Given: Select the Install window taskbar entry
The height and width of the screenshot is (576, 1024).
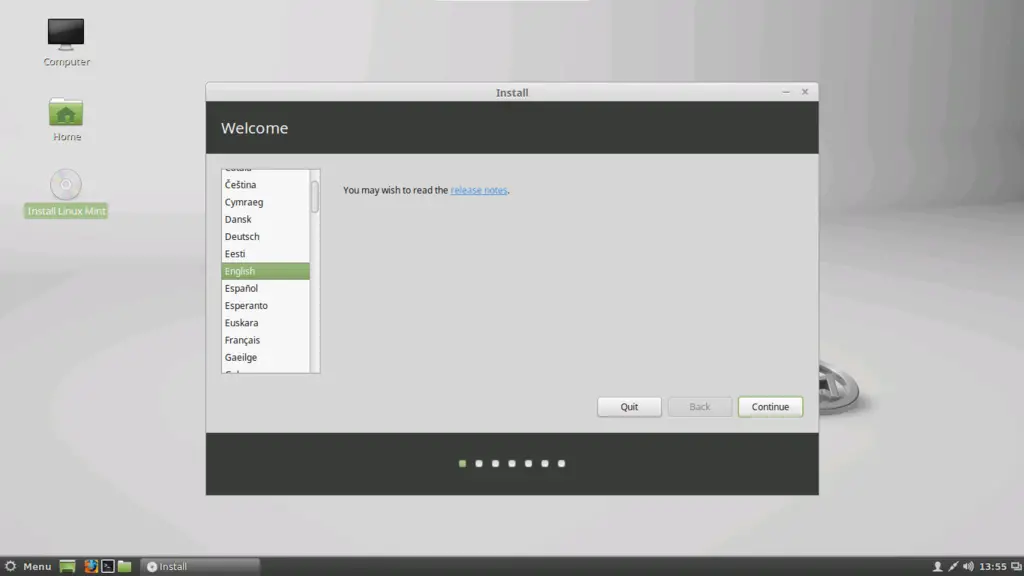Looking at the screenshot, I should (200, 566).
